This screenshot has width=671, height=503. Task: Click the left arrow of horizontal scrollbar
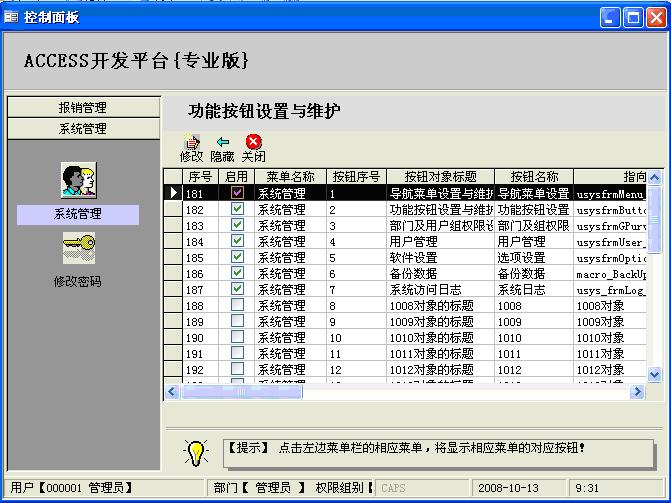[172, 391]
